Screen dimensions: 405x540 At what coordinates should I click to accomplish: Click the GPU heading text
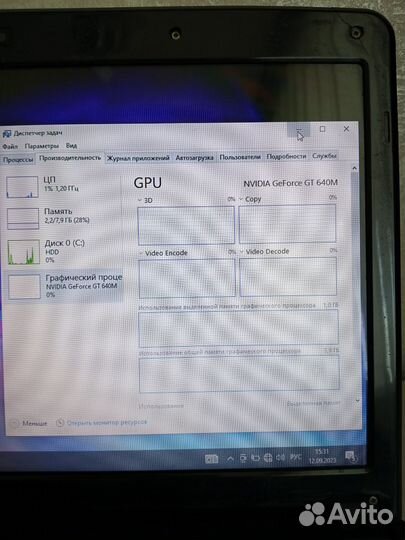pos(148,183)
